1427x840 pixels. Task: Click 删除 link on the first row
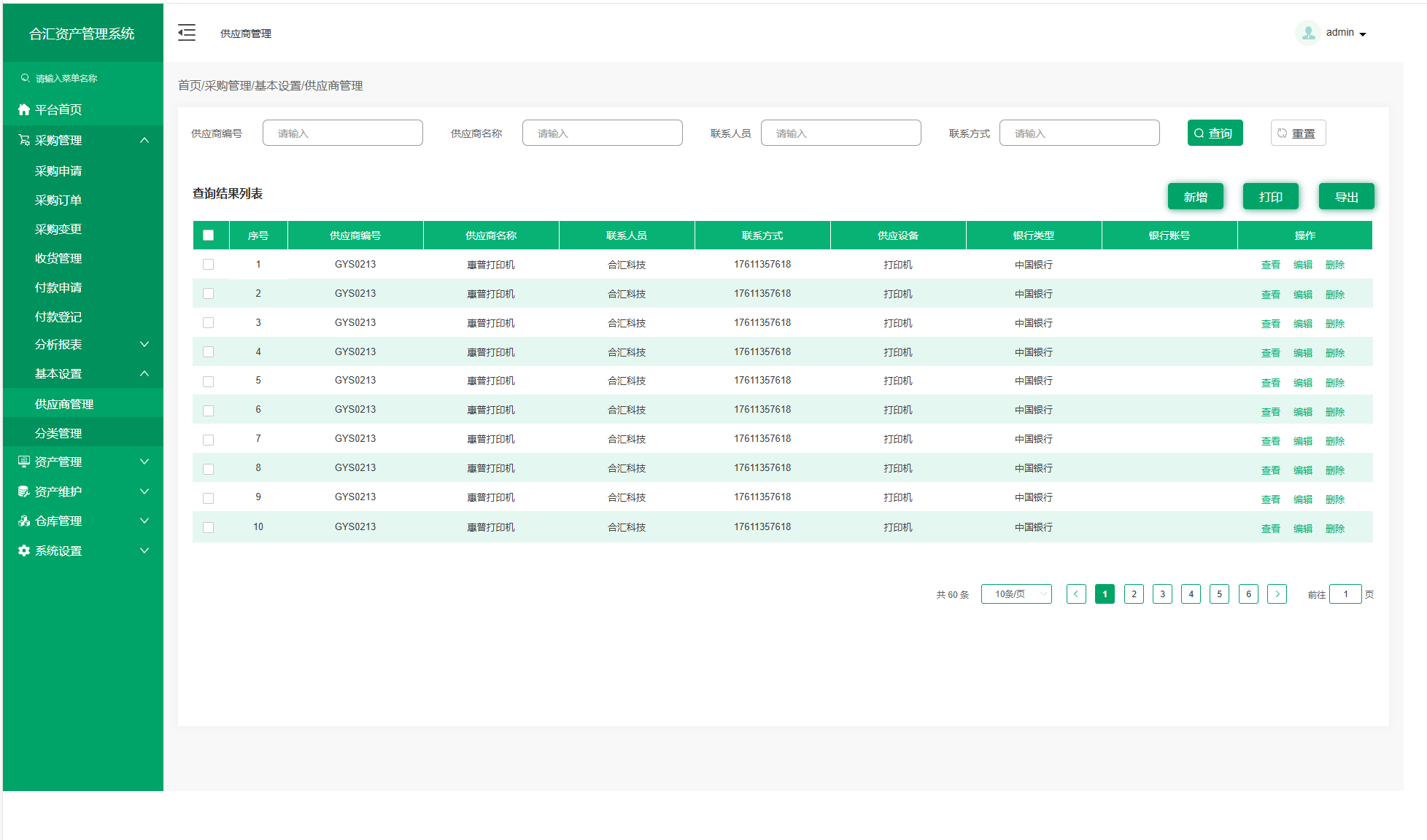point(1334,265)
